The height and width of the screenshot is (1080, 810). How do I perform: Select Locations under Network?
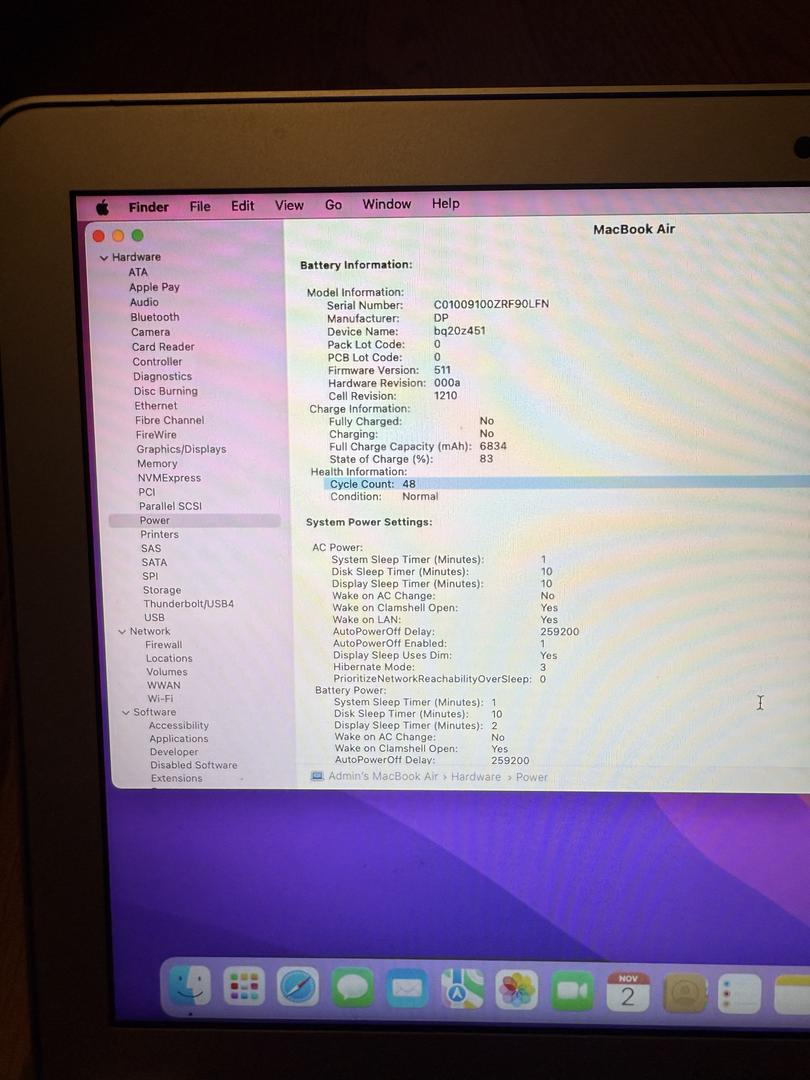(169, 658)
